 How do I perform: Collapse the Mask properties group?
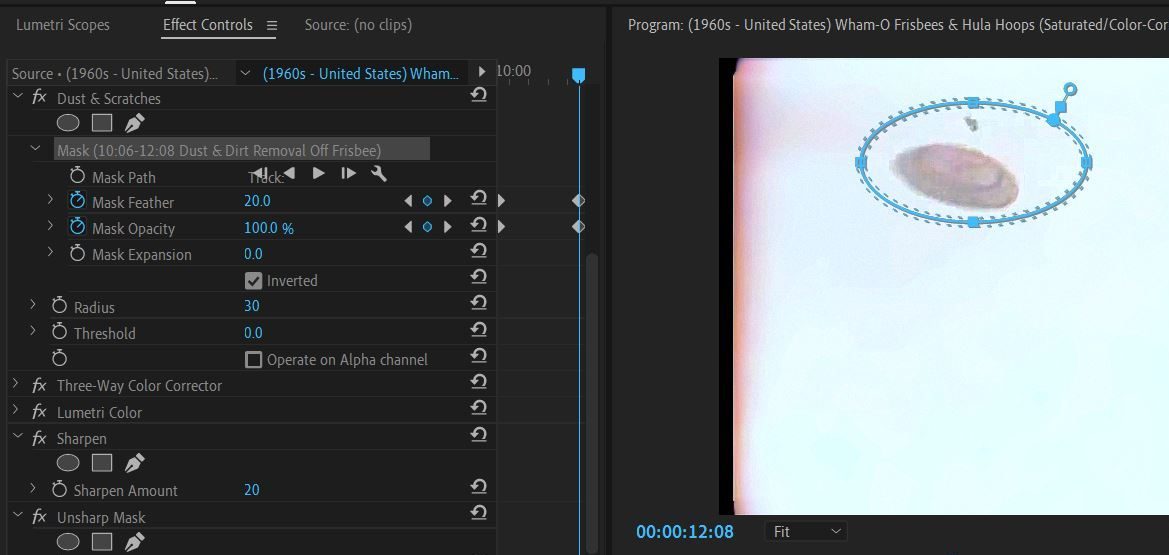(35, 148)
